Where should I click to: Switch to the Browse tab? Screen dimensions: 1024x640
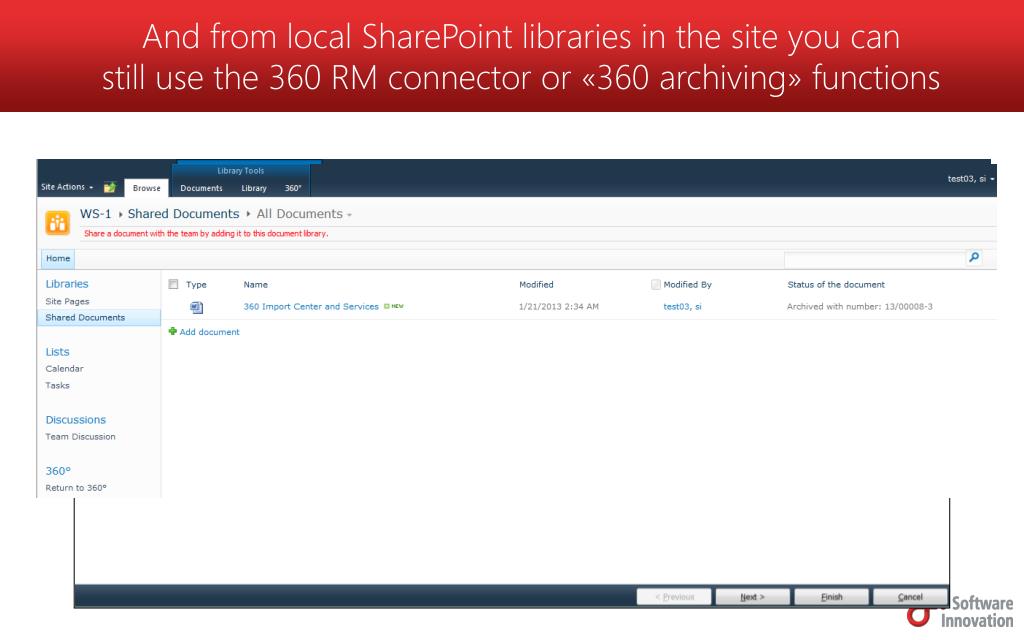146,188
